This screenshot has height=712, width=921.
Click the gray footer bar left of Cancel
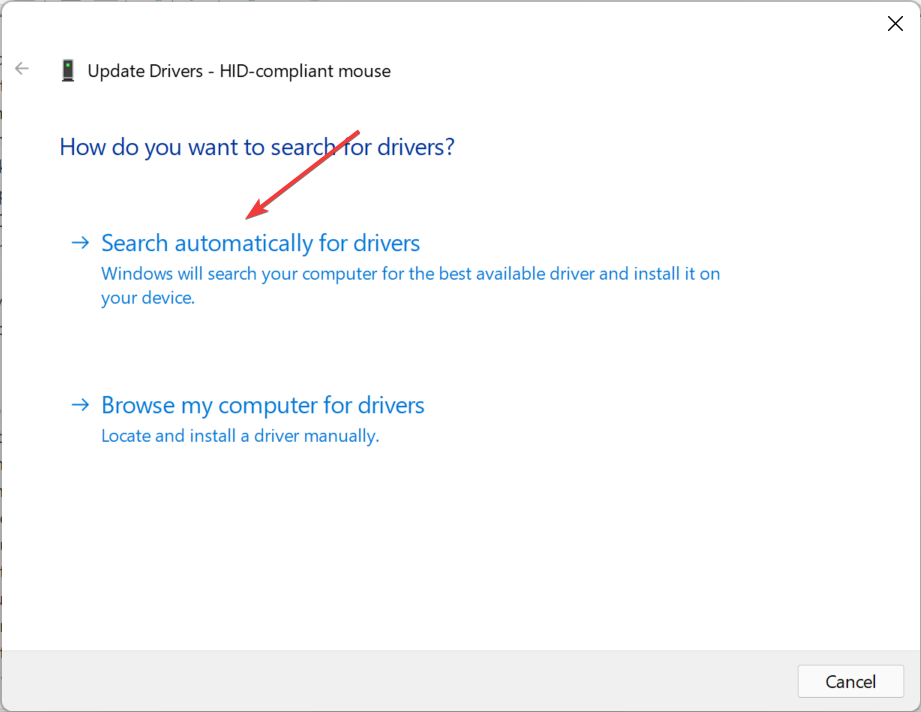400,681
